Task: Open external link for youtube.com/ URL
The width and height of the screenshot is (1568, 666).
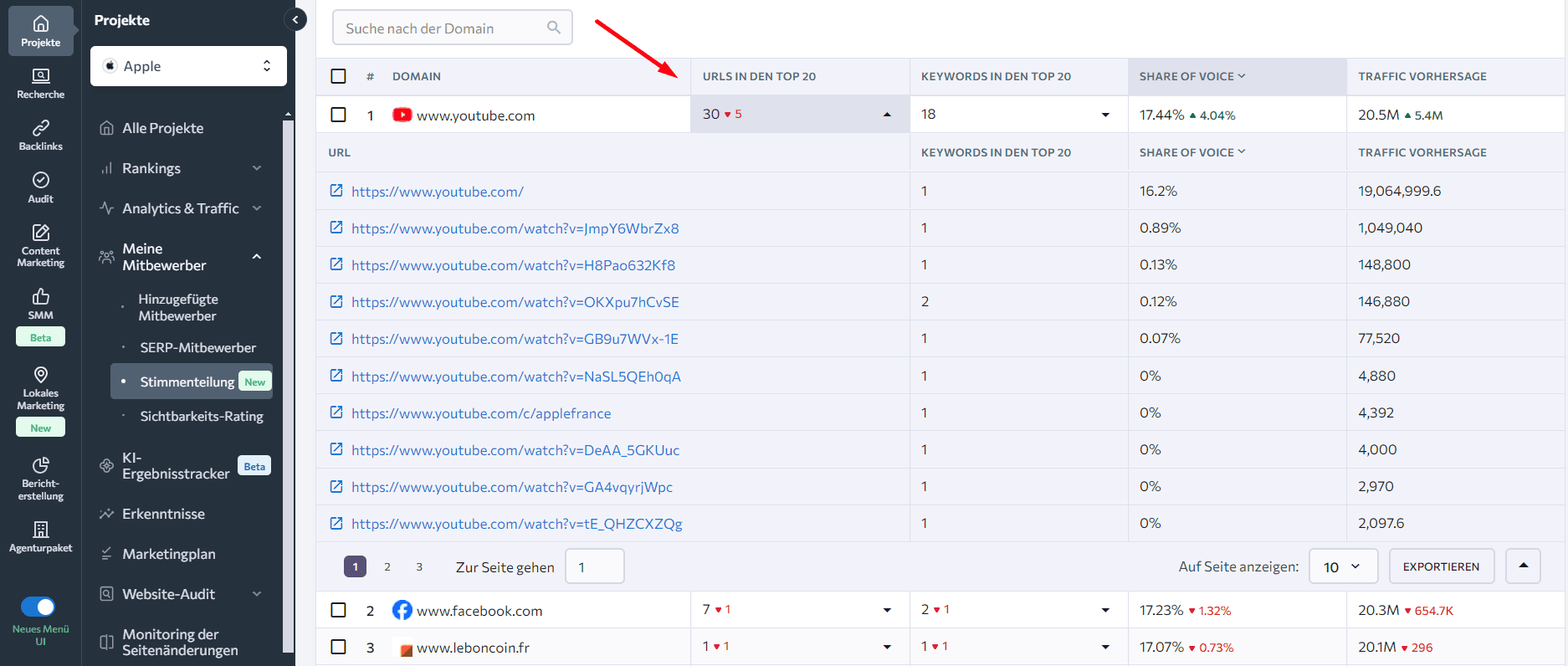Action: tap(336, 191)
